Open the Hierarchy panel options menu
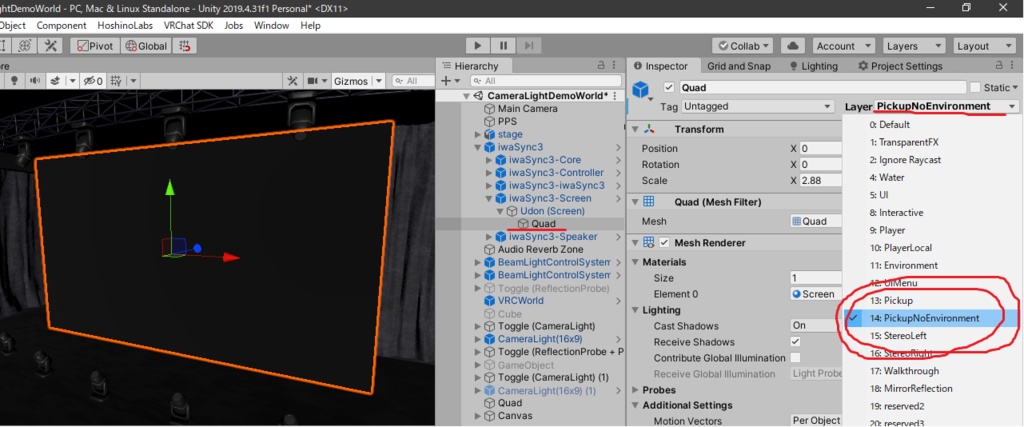Viewport: 1024px width, 427px height. [615, 66]
